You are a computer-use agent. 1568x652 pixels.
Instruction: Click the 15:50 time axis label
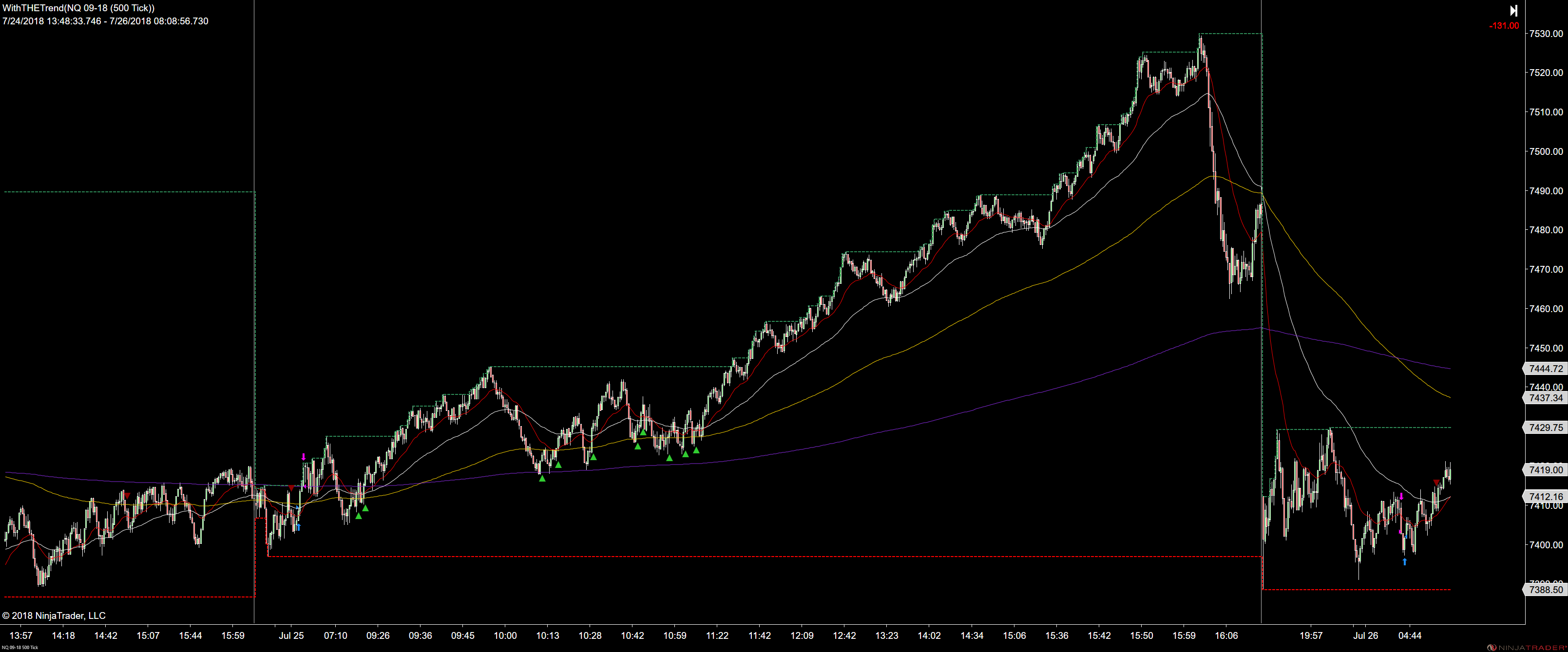(x=1141, y=635)
